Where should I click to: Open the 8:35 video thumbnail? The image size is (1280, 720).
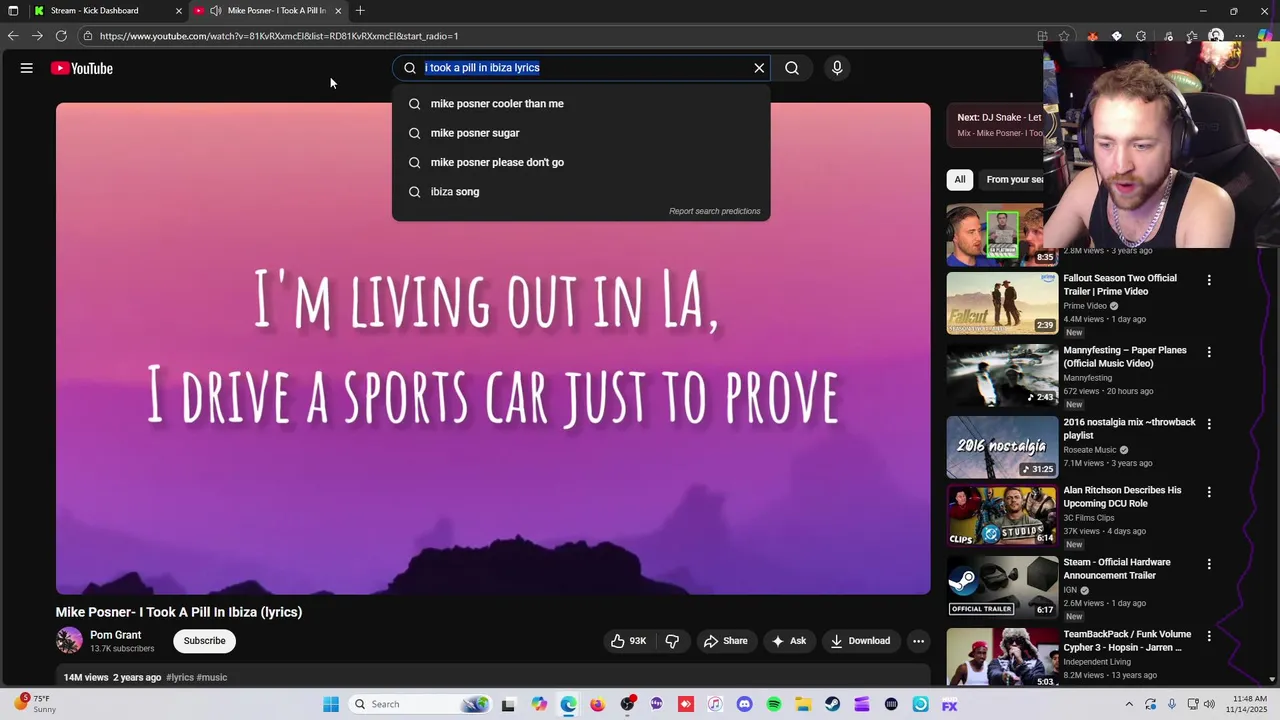pyautogui.click(x=995, y=235)
